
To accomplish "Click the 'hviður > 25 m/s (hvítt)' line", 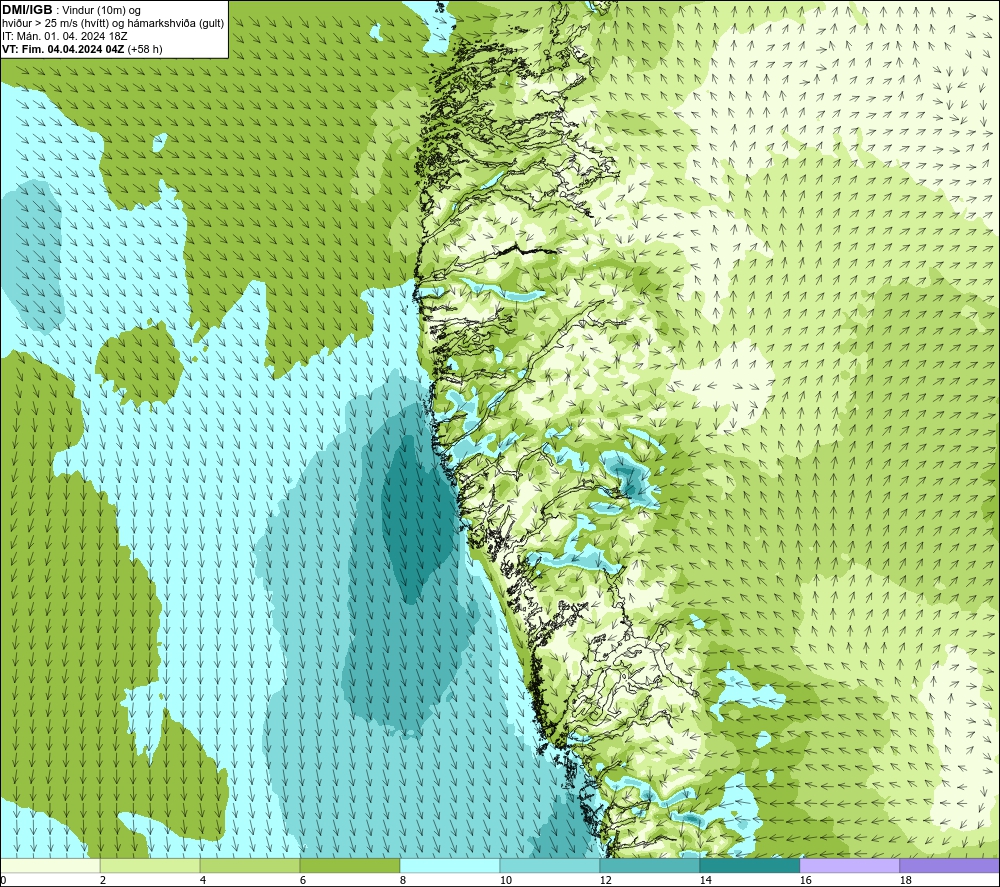I will pos(55,24).
